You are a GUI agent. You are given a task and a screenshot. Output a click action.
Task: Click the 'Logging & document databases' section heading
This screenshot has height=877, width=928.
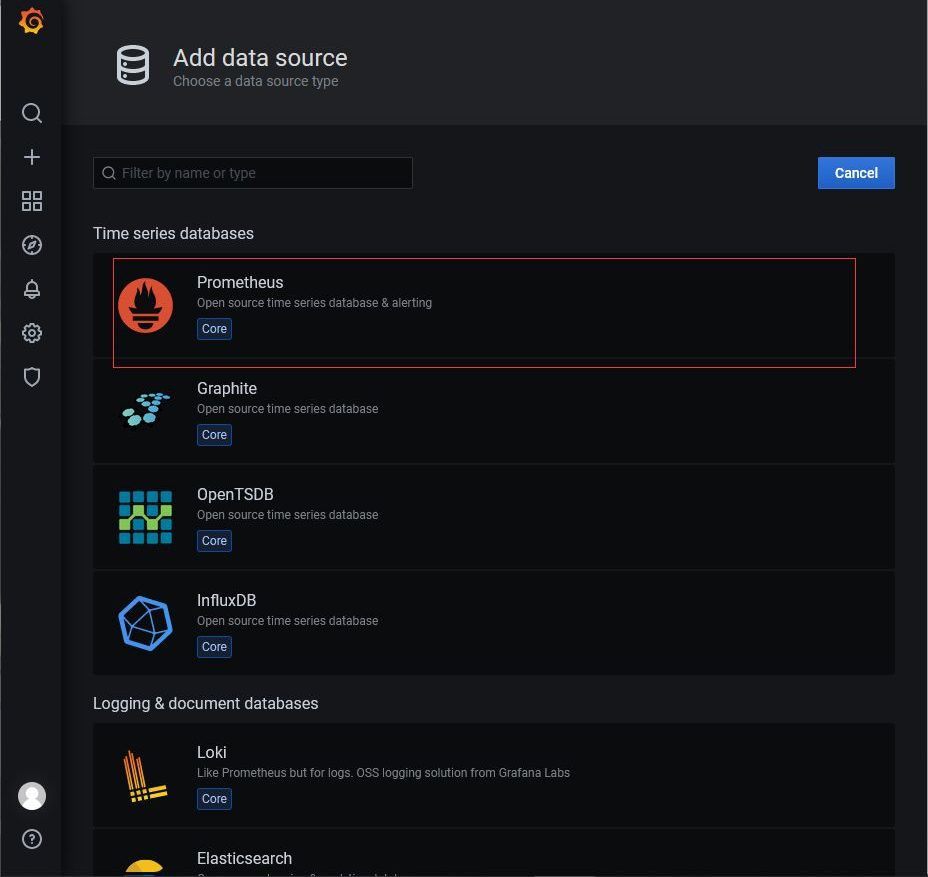click(205, 703)
